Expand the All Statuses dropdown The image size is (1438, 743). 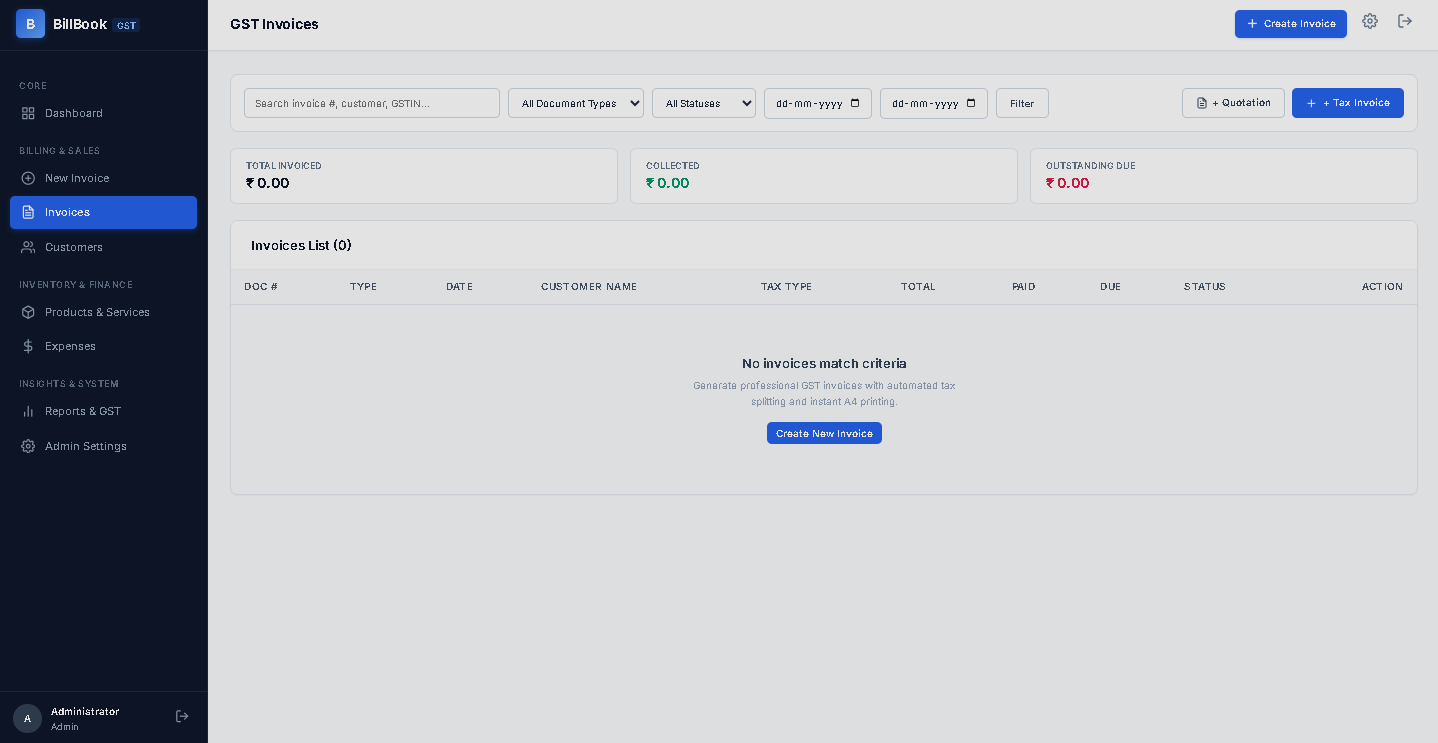tap(704, 103)
